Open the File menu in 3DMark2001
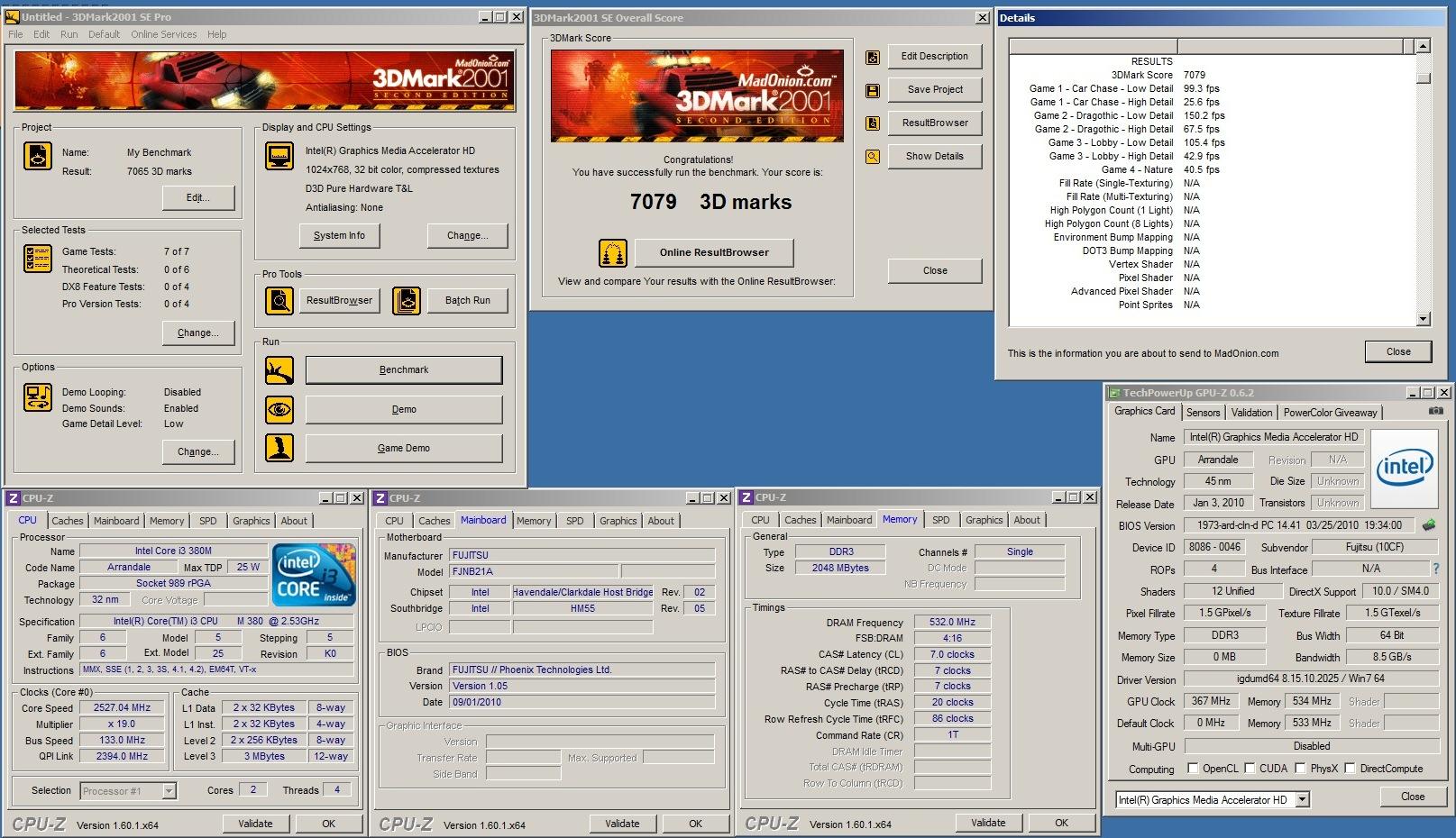Image resolution: width=1456 pixels, height=838 pixels. (15, 34)
